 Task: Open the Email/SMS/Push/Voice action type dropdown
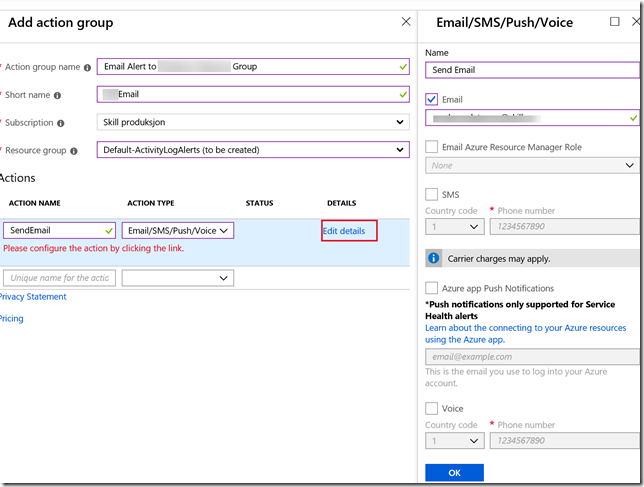click(x=178, y=230)
